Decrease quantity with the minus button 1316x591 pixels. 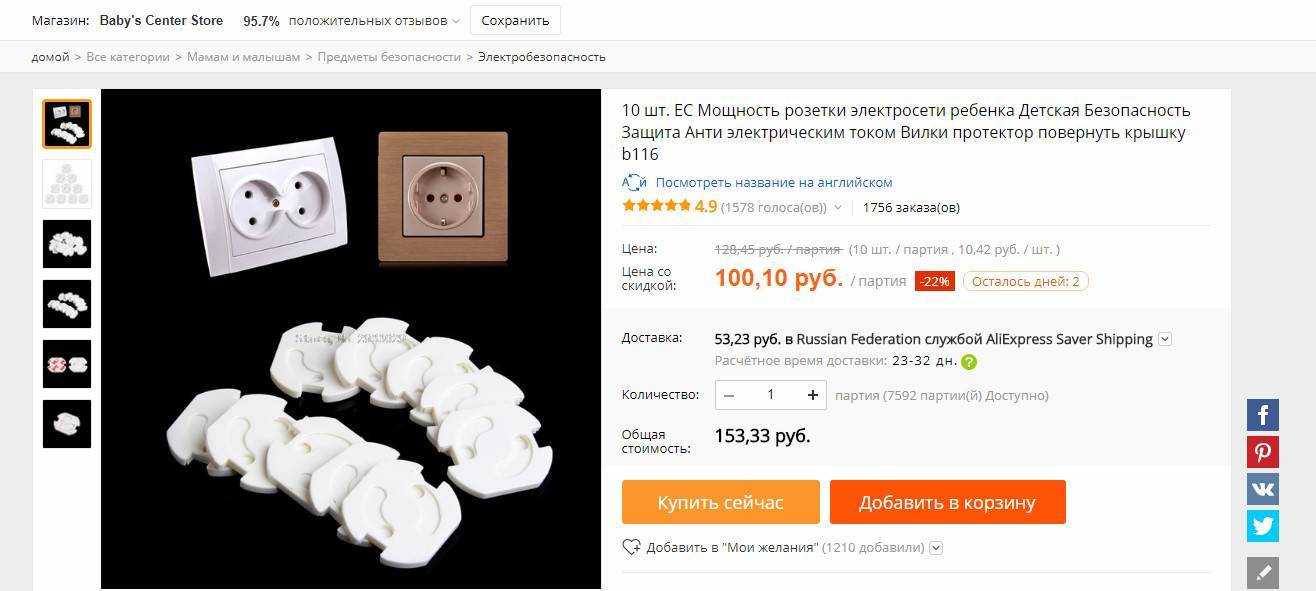[x=729, y=395]
